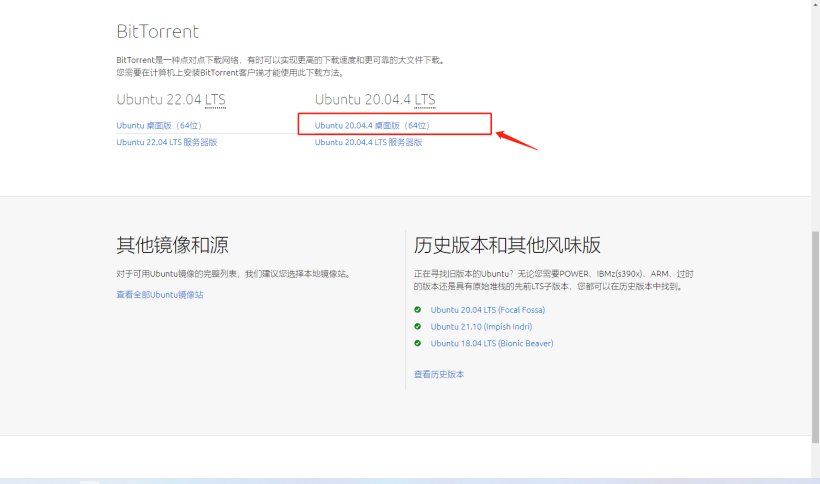Select Ubuntu 22.04 LTS 服务器版 link

pyautogui.click(x=166, y=143)
